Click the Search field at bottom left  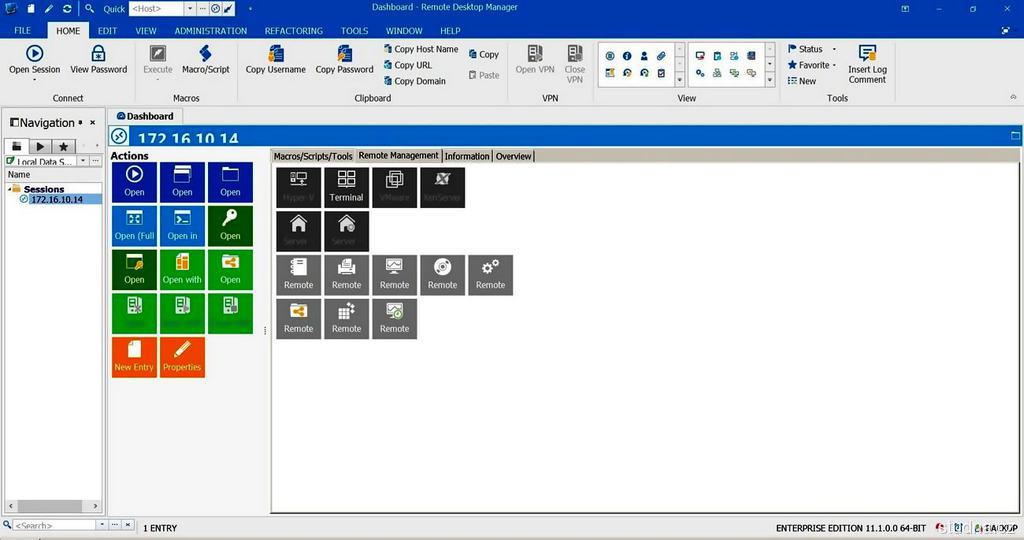[55, 525]
